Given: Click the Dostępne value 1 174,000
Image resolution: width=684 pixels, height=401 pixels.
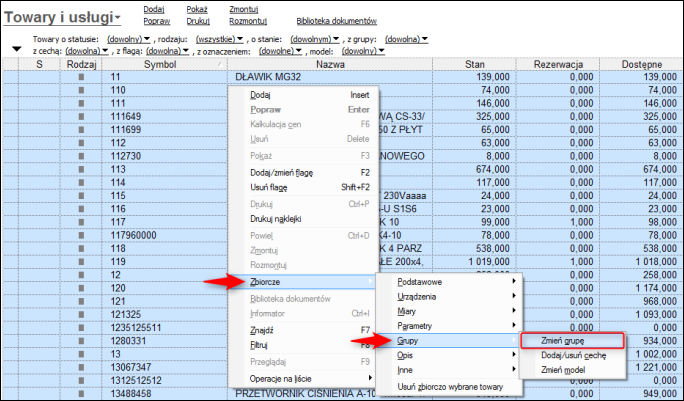Looking at the screenshot, I should coord(656,288).
